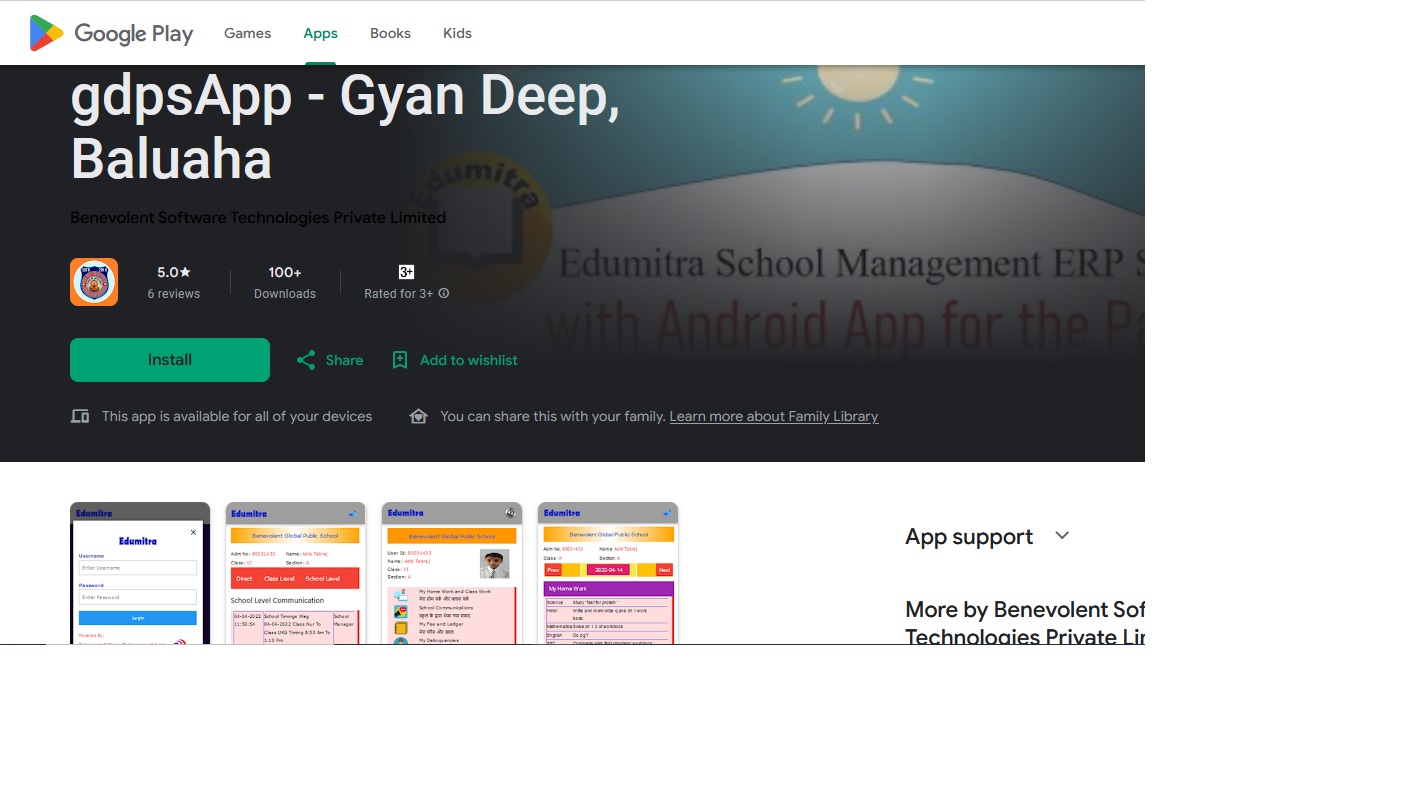This screenshot has width=1402, height=802.
Task: Switch to the Games tab
Action: click(247, 33)
